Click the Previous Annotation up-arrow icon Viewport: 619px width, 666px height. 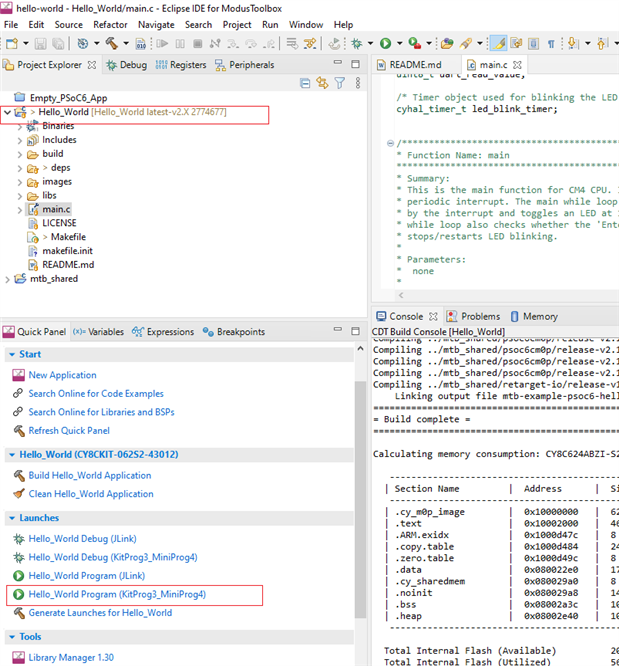(x=602, y=43)
